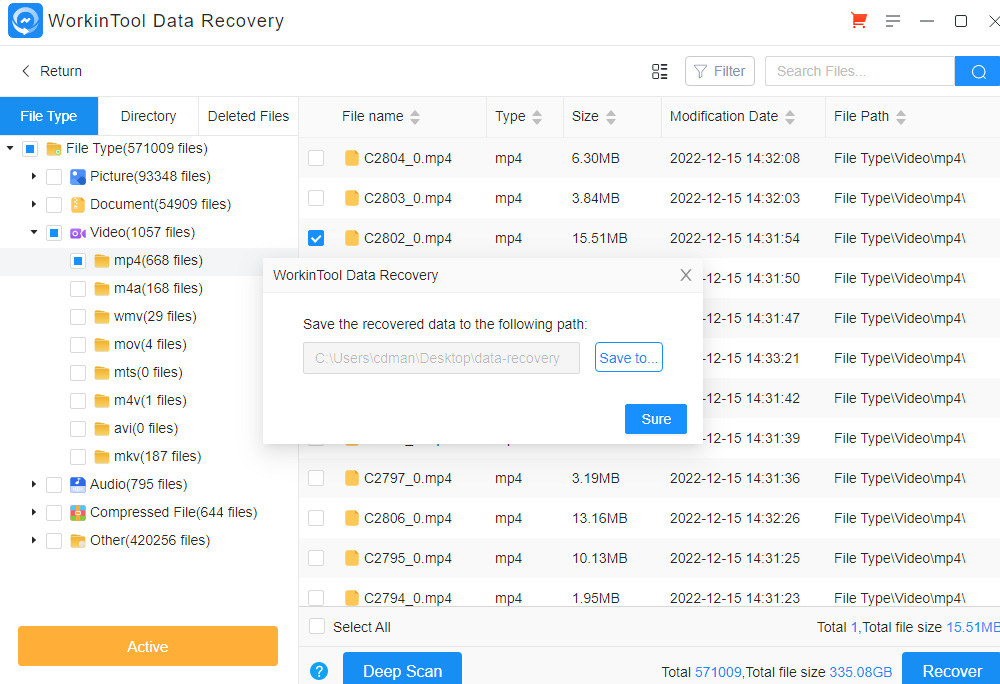Expand the Compressed File tree node
This screenshot has height=684, width=1000.
pyautogui.click(x=34, y=513)
